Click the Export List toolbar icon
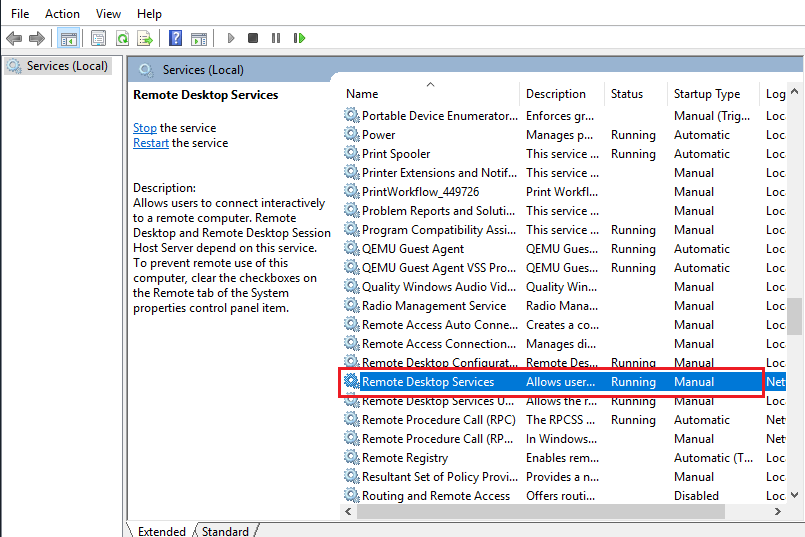This screenshot has width=805, height=537. pyautogui.click(x=145, y=38)
